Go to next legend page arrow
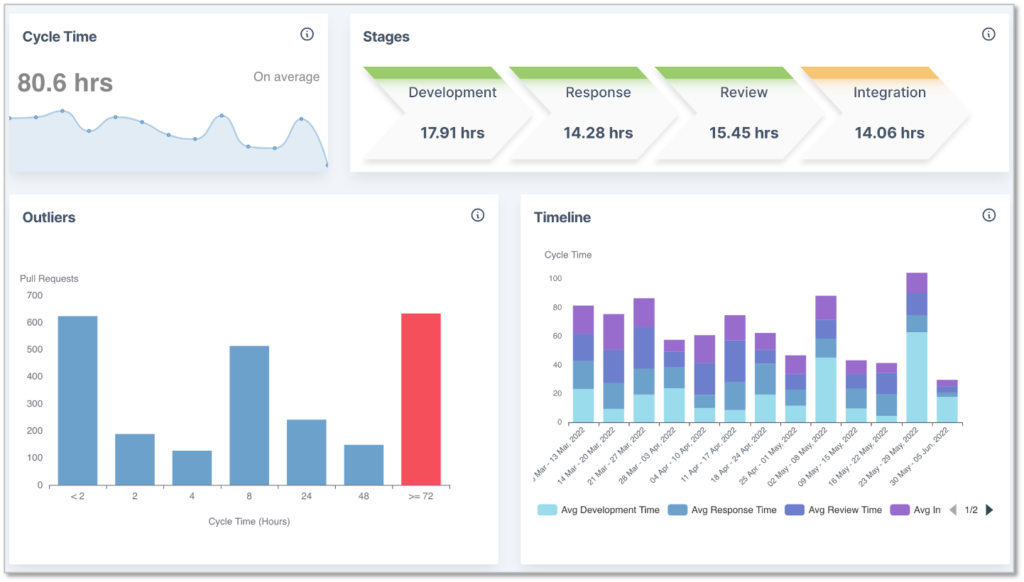Viewport: 1024px width, 582px height. [990, 510]
